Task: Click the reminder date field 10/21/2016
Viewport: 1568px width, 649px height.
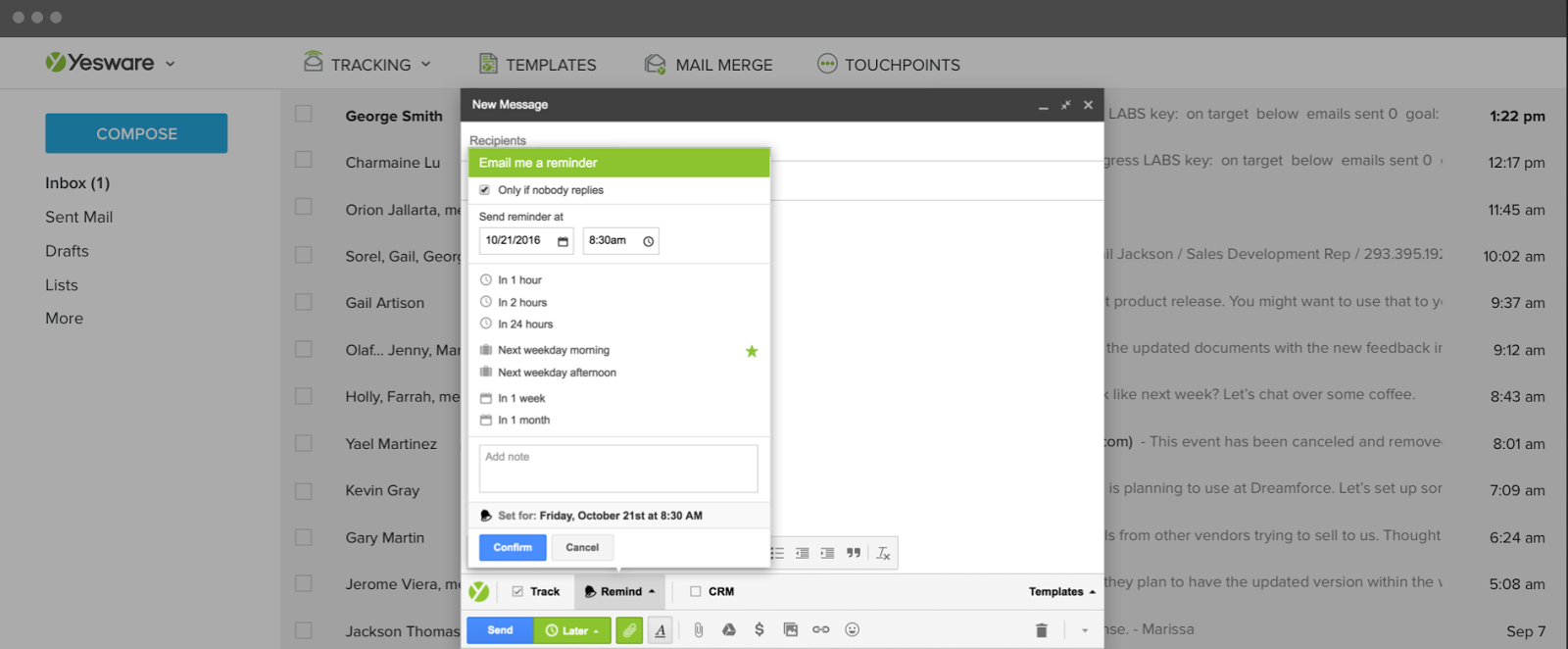Action: pyautogui.click(x=526, y=241)
